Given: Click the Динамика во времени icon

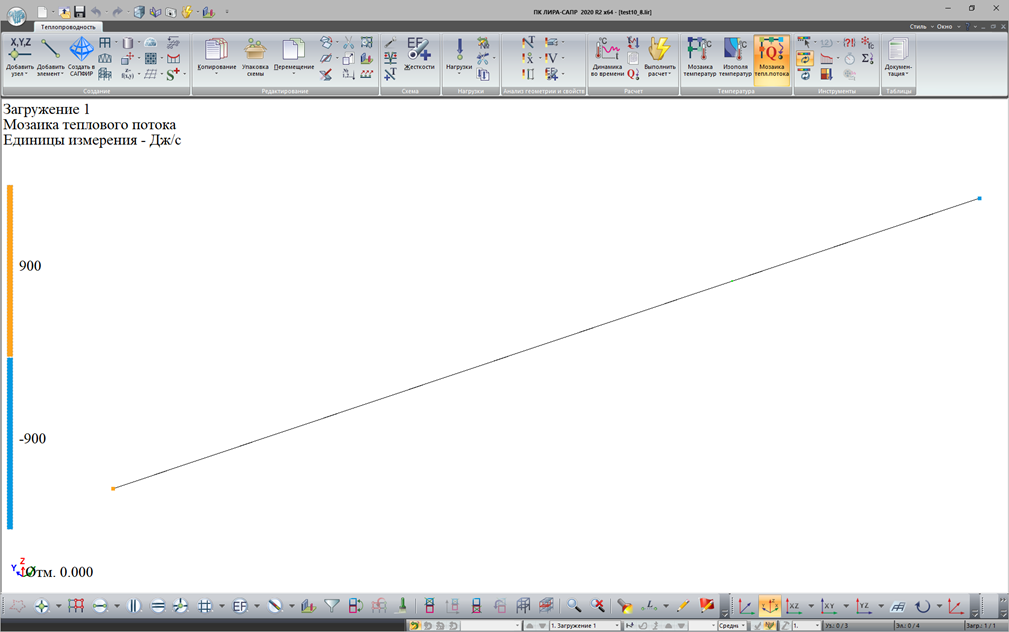Looking at the screenshot, I should click(607, 57).
